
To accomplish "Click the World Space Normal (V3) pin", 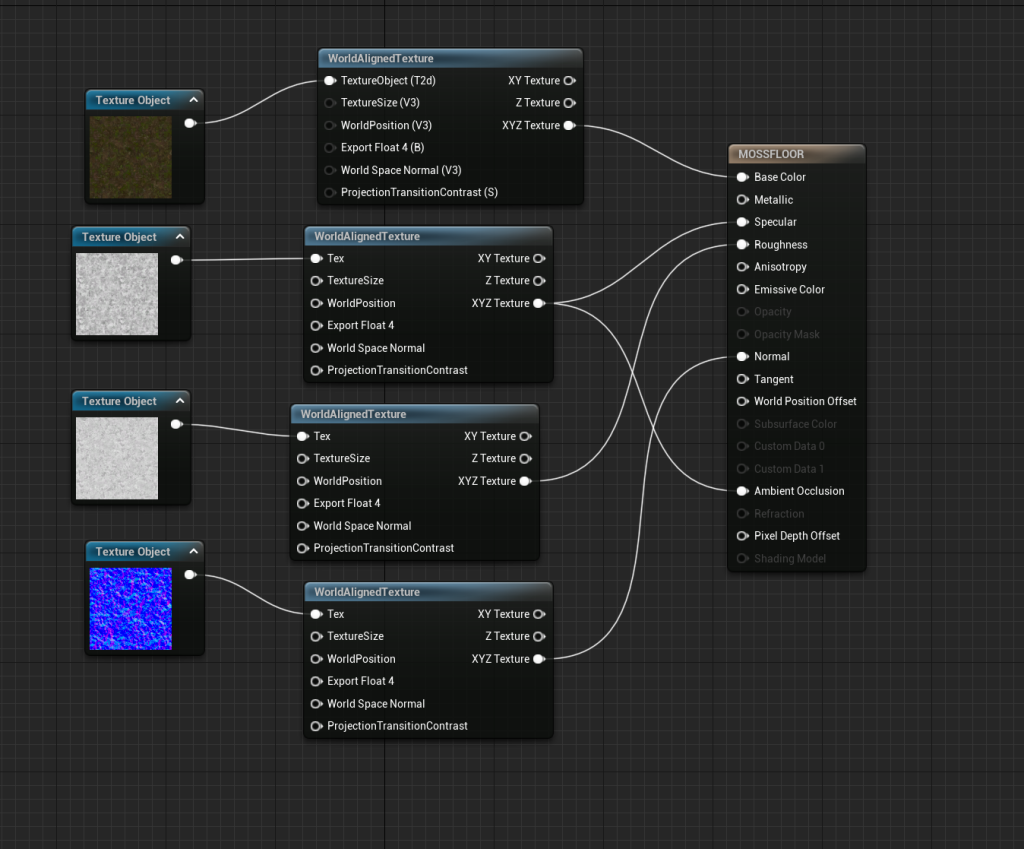I will click(x=330, y=170).
